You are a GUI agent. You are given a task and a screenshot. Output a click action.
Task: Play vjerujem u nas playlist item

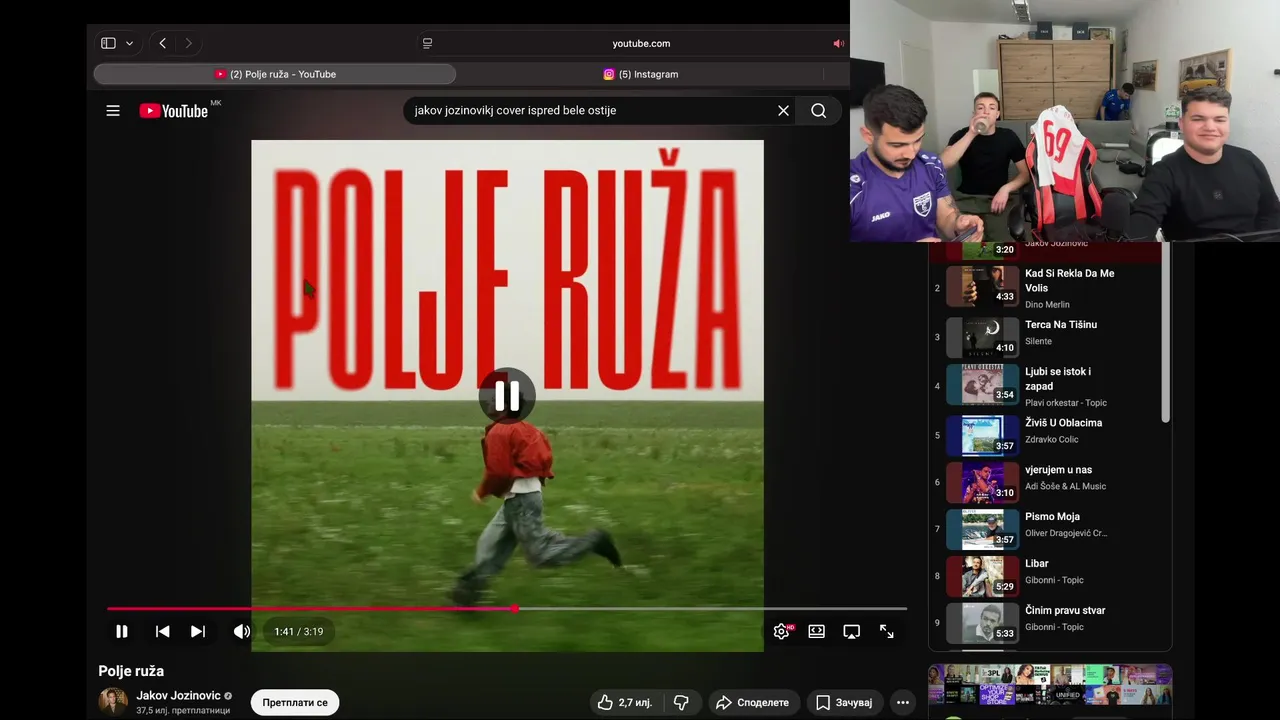click(1046, 483)
